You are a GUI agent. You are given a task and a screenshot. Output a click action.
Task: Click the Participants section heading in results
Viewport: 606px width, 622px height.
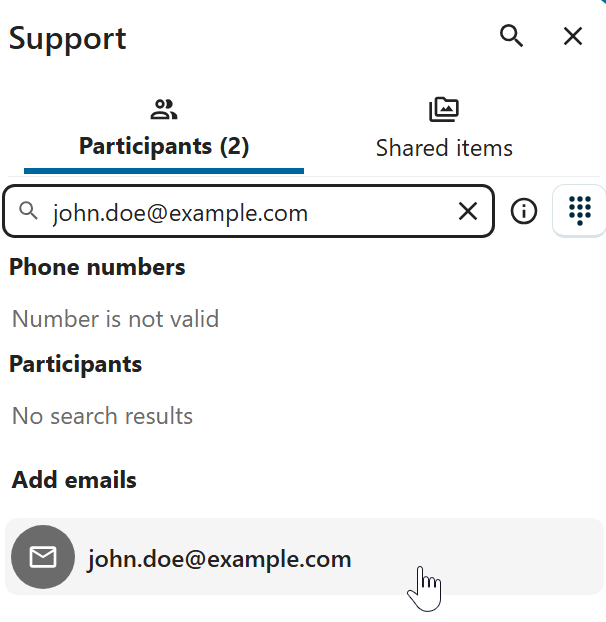(76, 364)
